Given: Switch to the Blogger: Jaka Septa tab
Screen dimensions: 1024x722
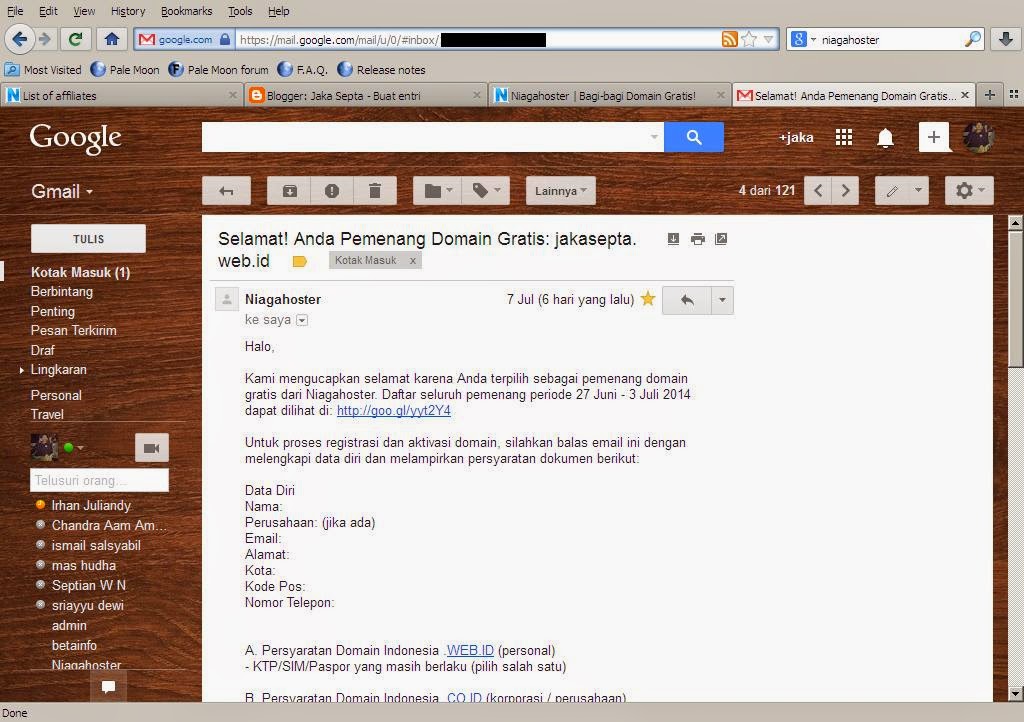Looking at the screenshot, I should coord(366,95).
